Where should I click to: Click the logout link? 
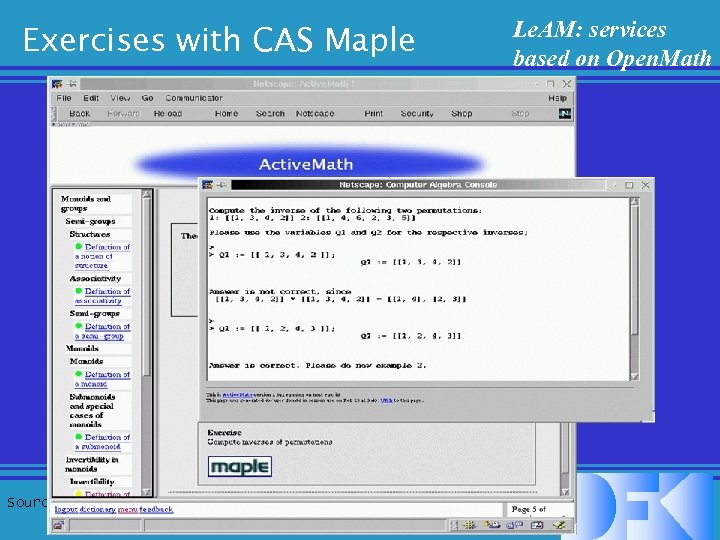point(66,509)
